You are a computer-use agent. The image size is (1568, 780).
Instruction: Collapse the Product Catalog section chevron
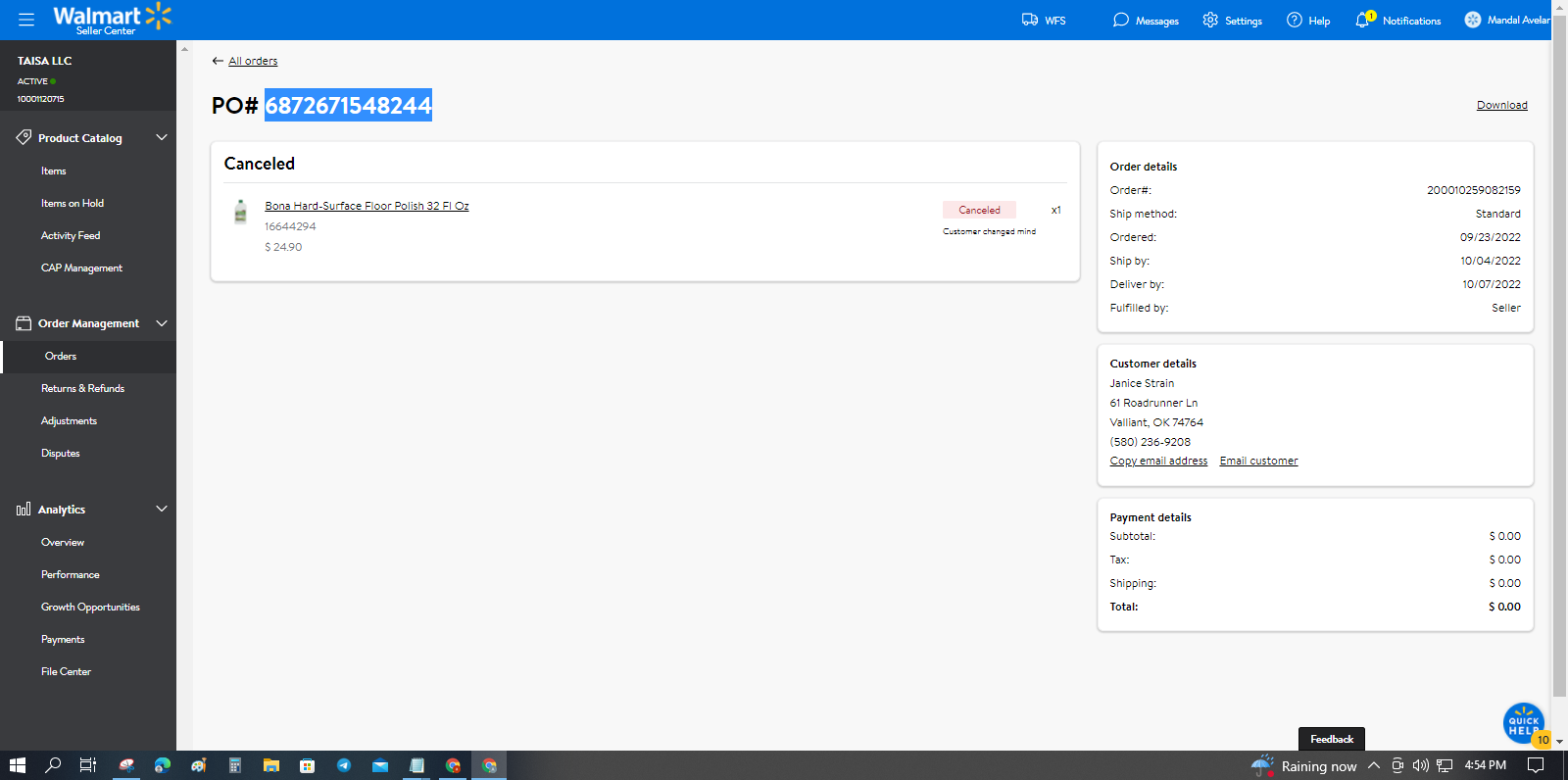point(162,137)
